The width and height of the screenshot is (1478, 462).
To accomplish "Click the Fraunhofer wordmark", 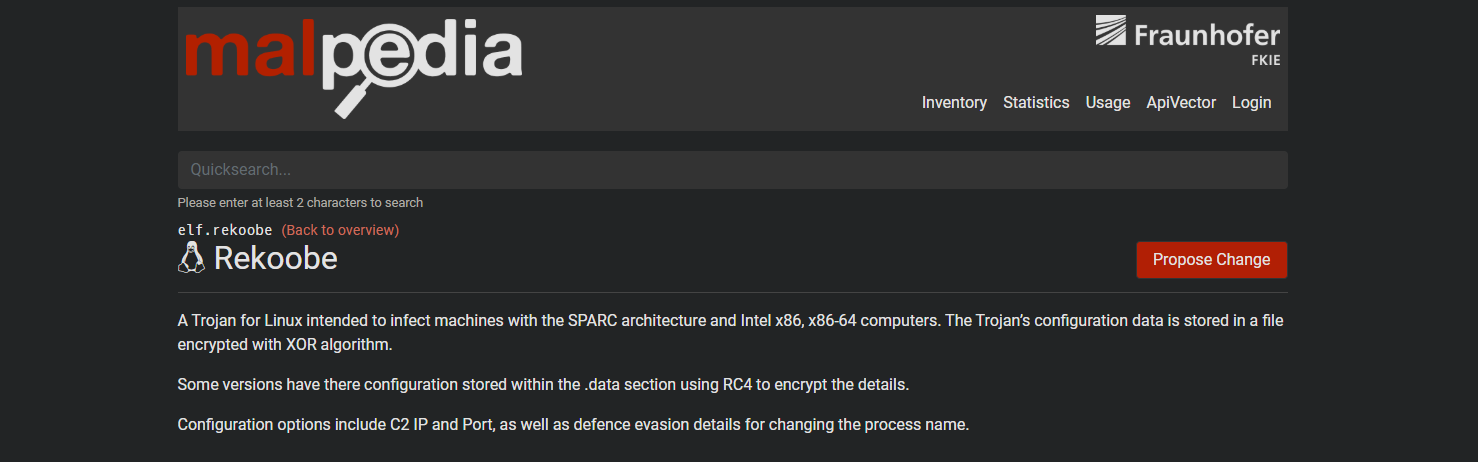I will (1206, 35).
